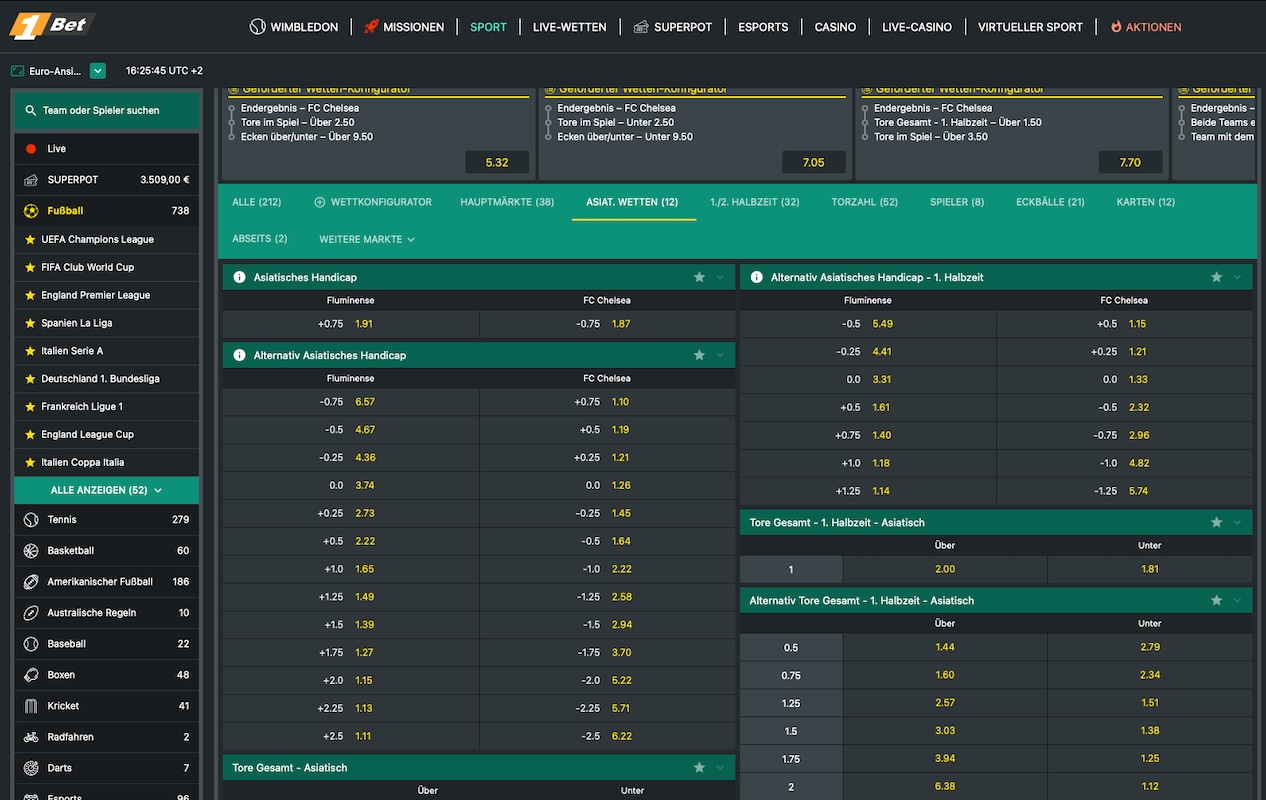Open the Live-Wetten section in top navigation

coord(569,27)
